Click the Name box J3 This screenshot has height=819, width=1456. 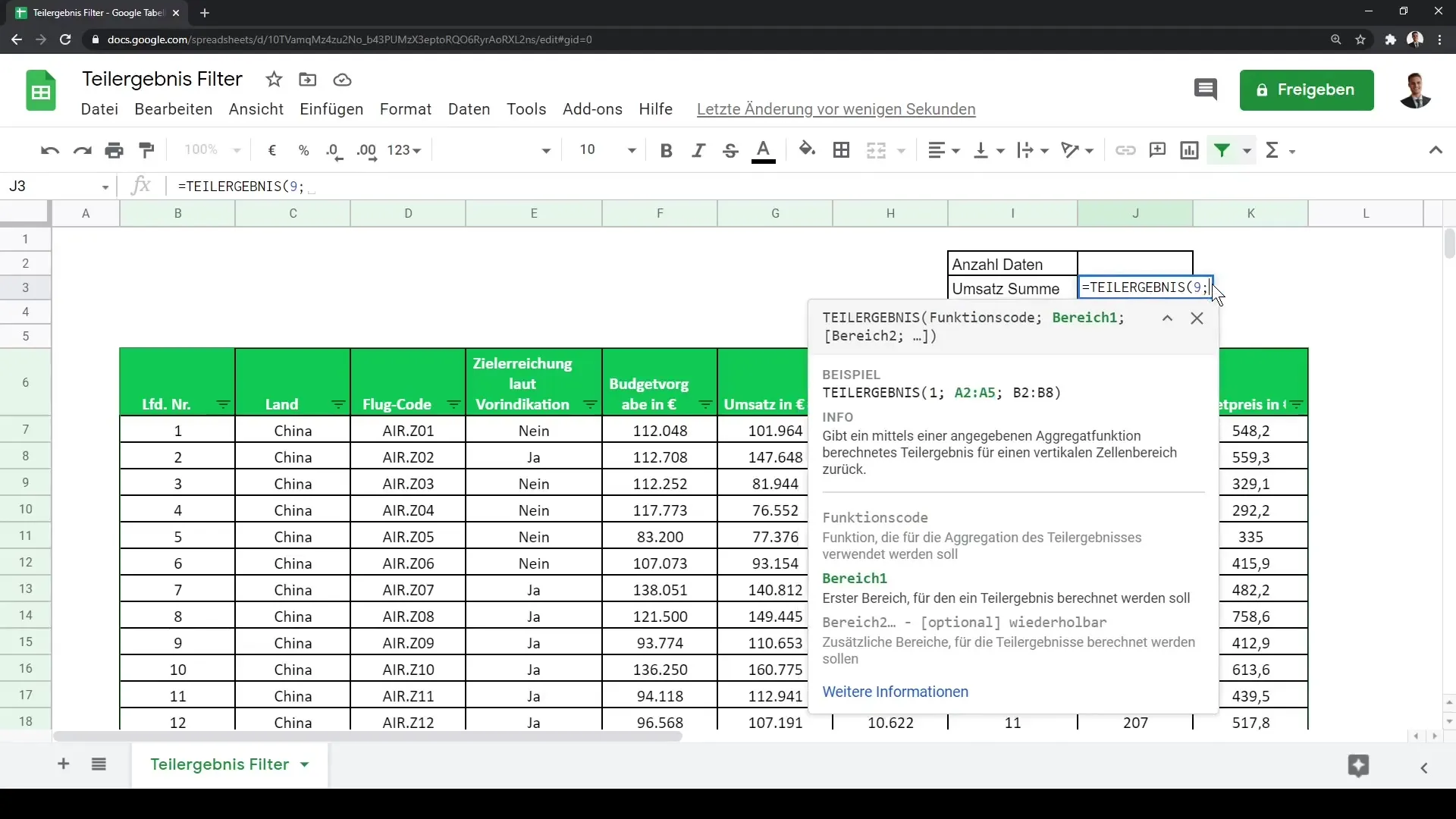point(58,187)
